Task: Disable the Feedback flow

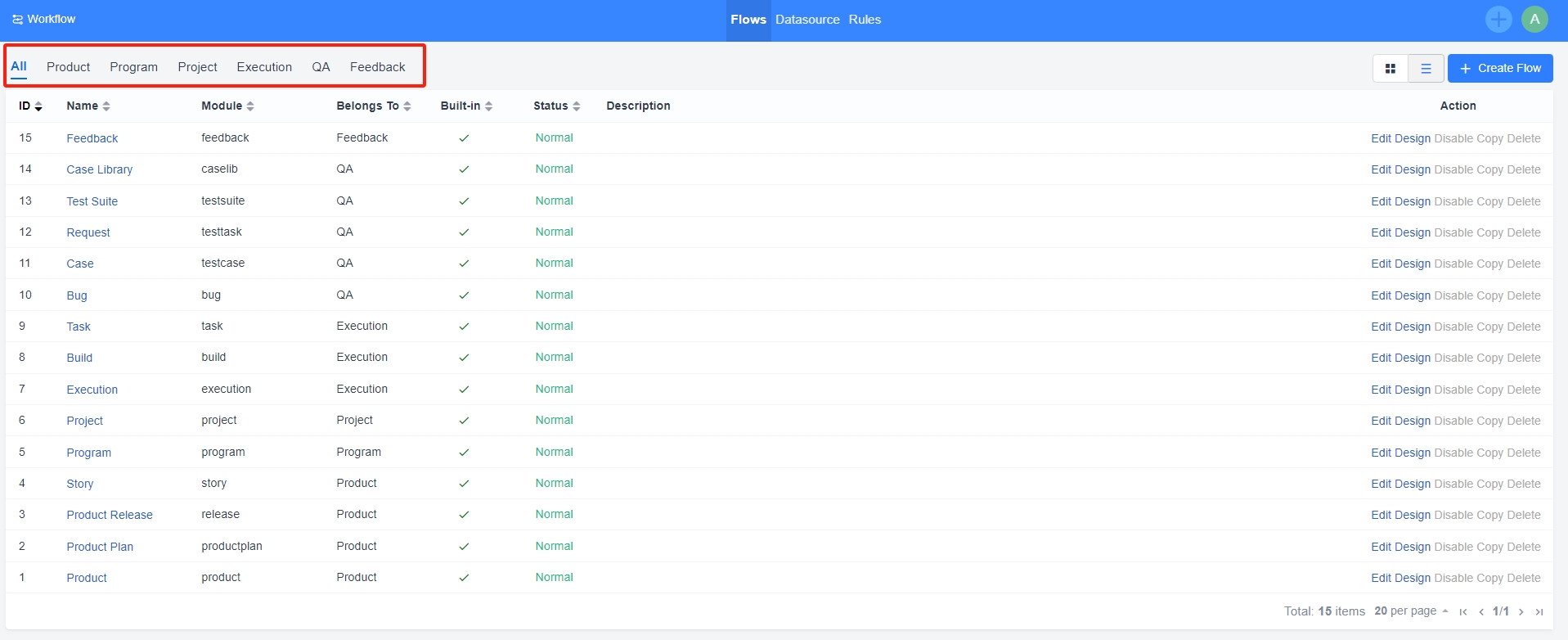Action: (x=1453, y=138)
